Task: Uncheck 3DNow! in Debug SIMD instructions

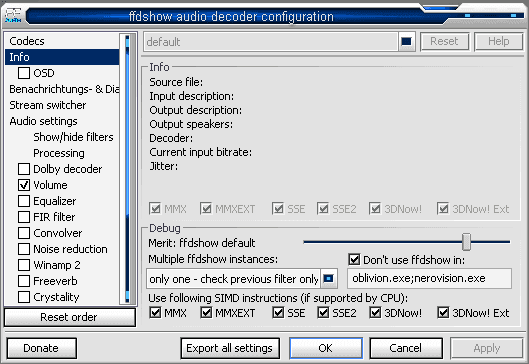Action: click(375, 313)
